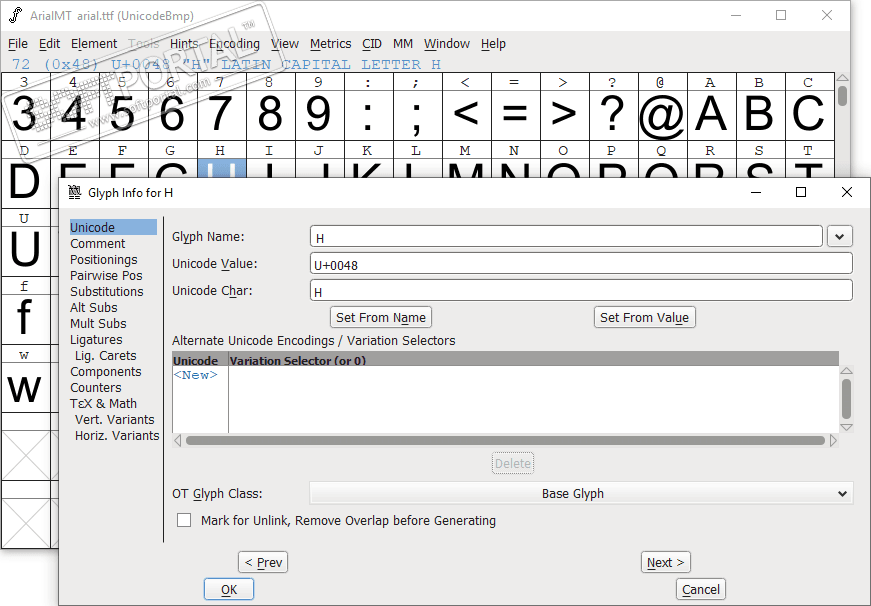871x606 pixels.
Task: Click the Unicode Char input field
Action: (x=581, y=291)
